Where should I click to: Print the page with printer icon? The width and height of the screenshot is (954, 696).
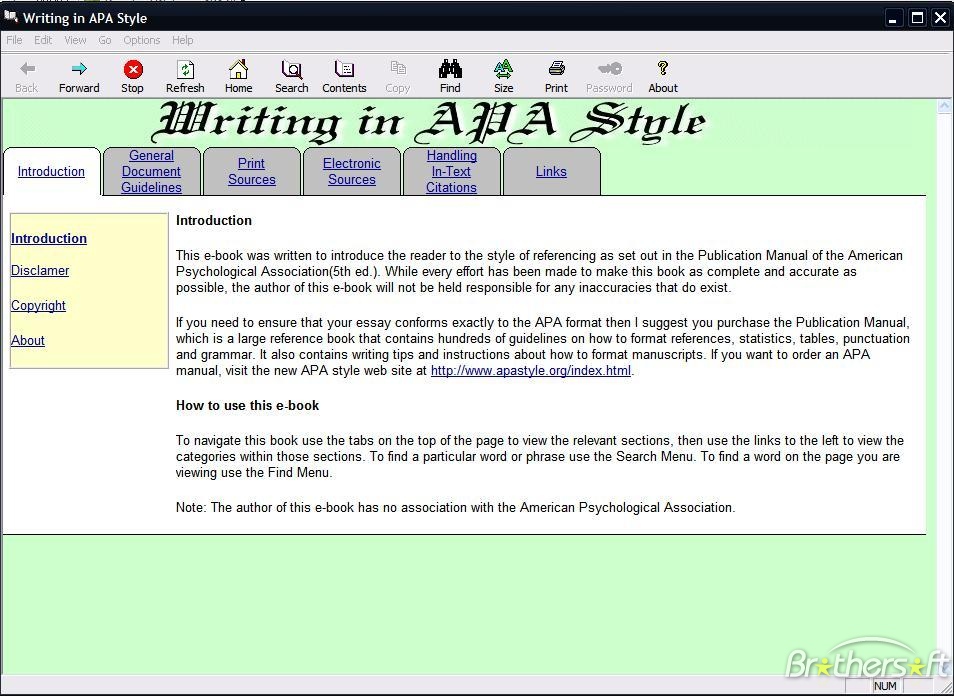tap(556, 69)
